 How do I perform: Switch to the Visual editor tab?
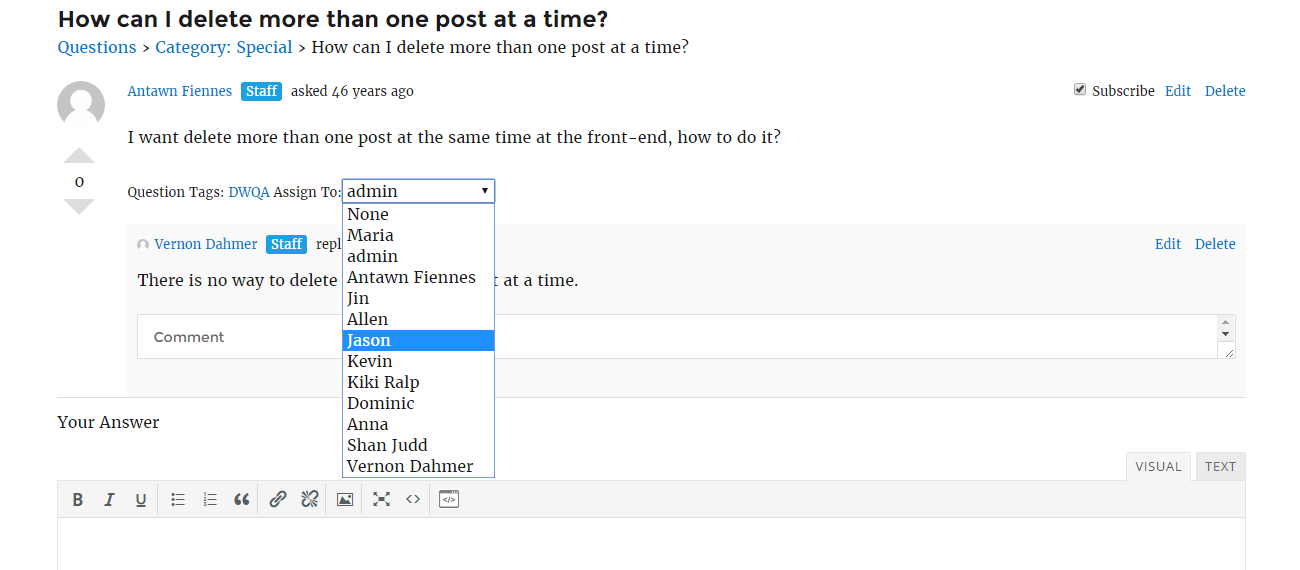click(1158, 467)
